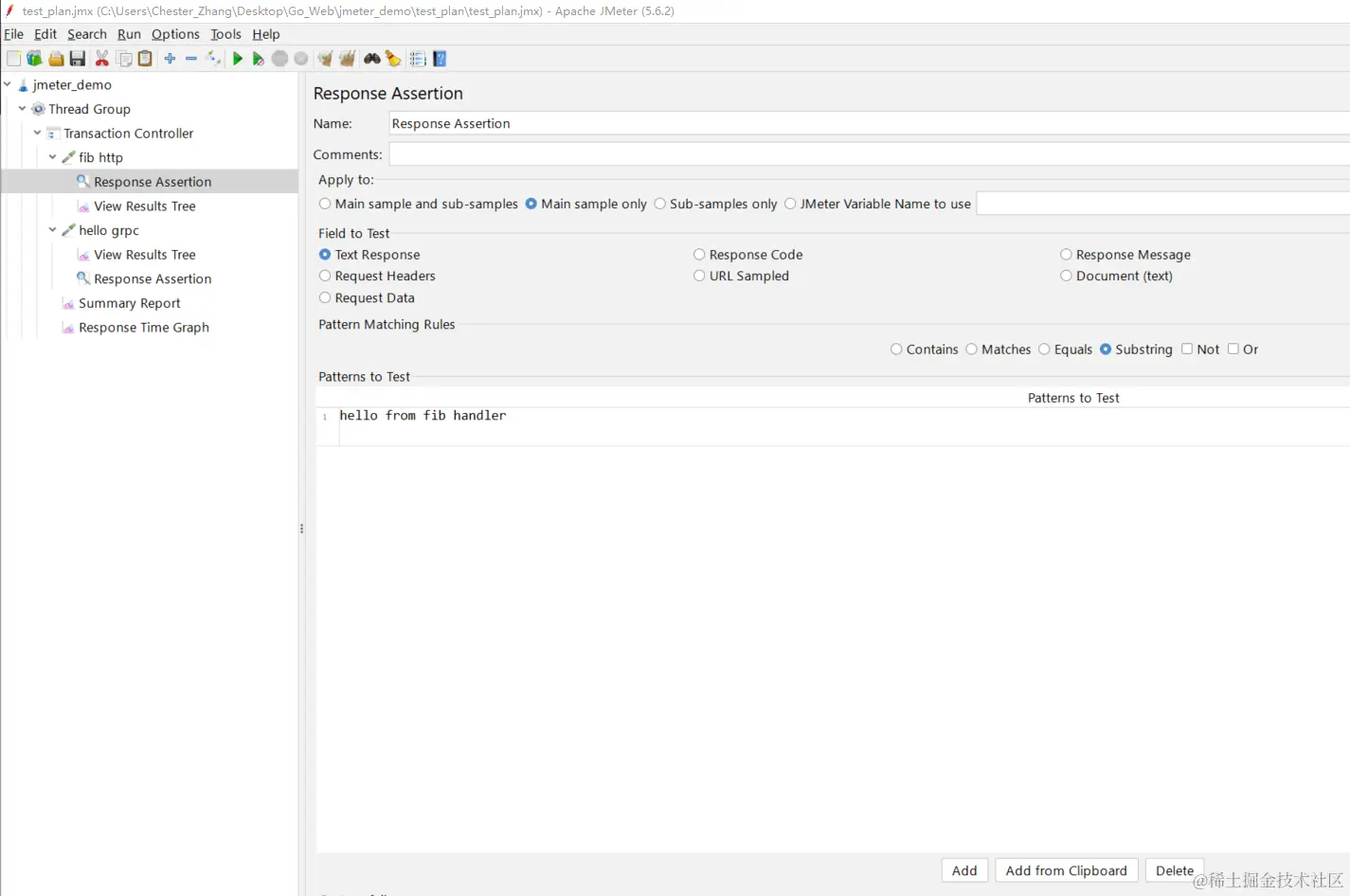Click the Reset Search icon
The width and height of the screenshot is (1350, 896).
(393, 59)
